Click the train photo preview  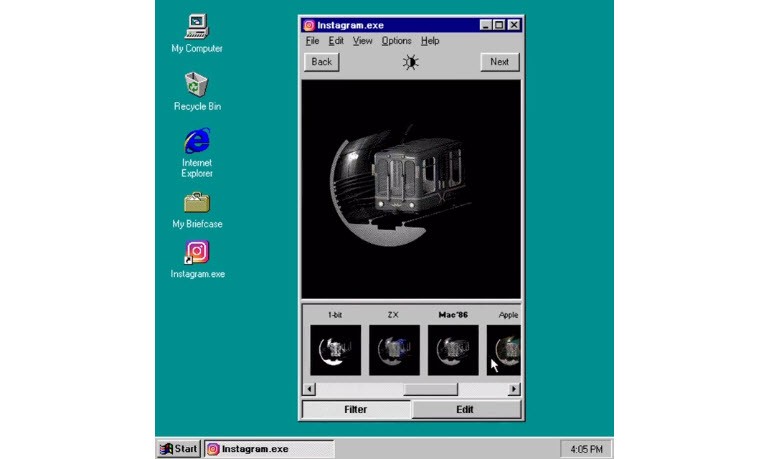[x=411, y=189]
